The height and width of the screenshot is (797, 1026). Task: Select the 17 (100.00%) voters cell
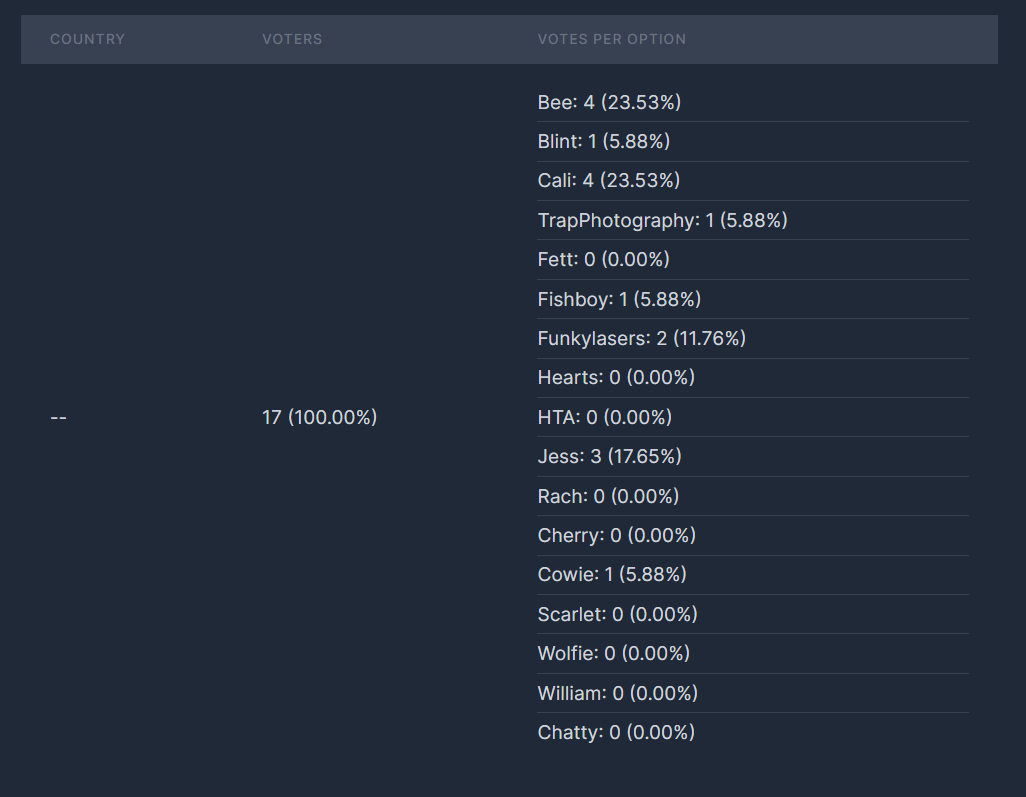coord(319,418)
